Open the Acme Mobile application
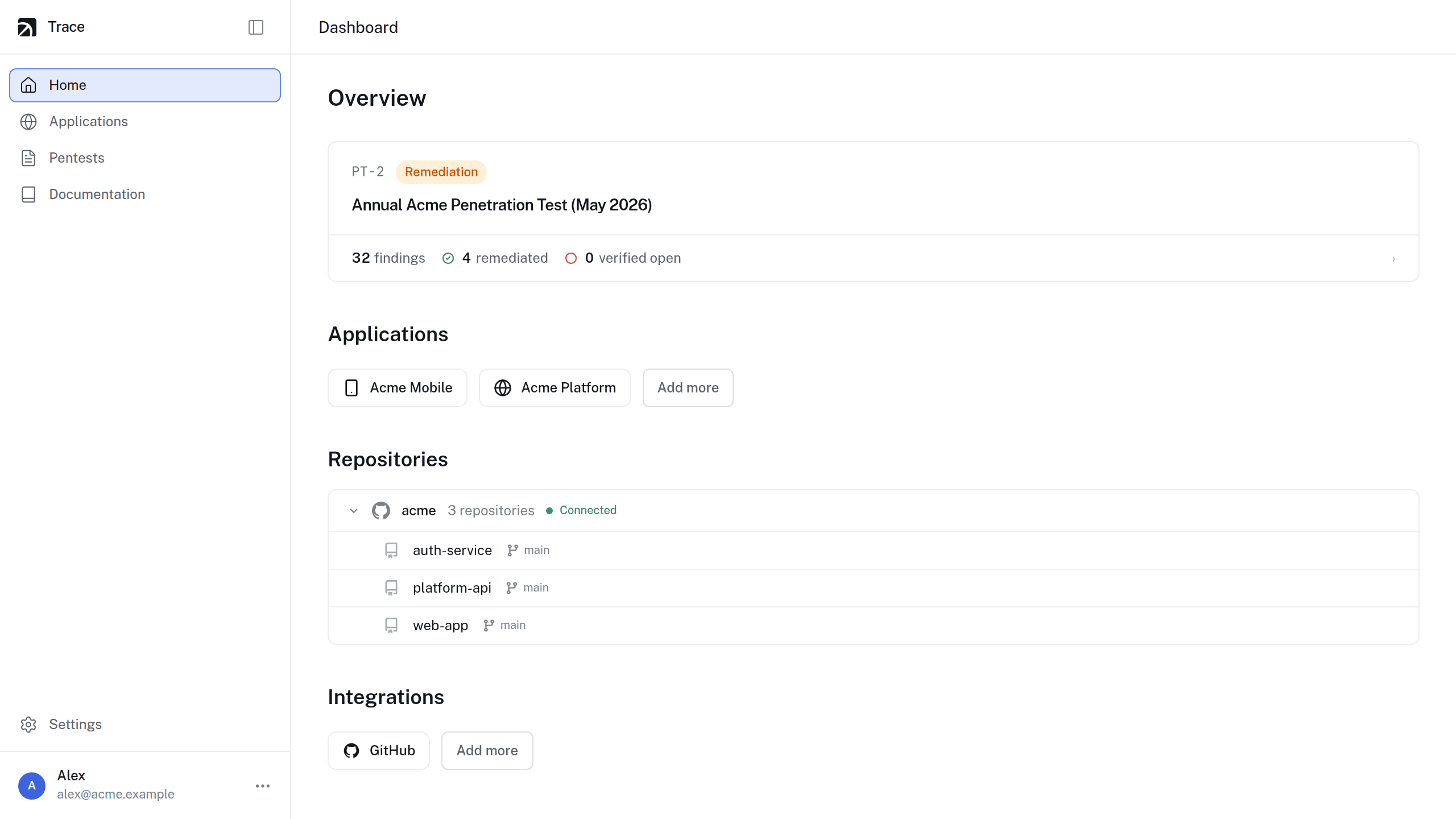The width and height of the screenshot is (1456, 819). click(x=398, y=388)
